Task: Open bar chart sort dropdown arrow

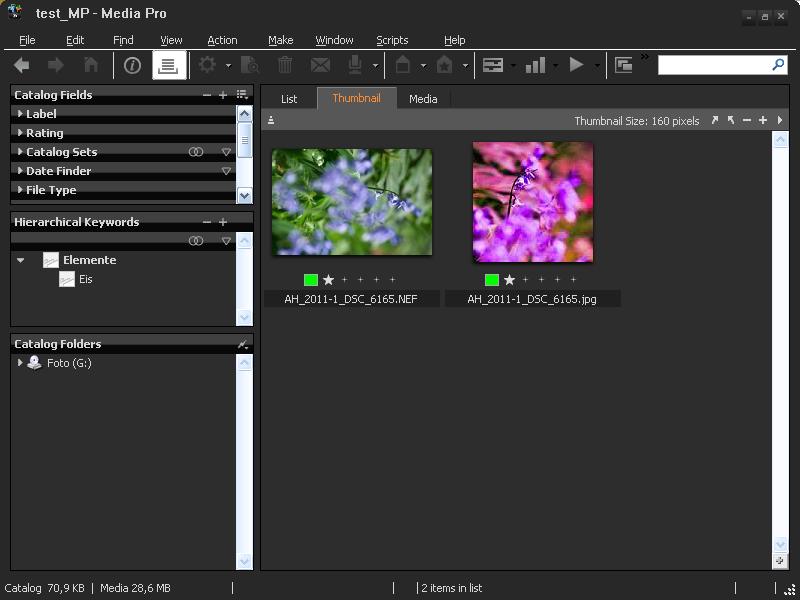Action: (555, 66)
